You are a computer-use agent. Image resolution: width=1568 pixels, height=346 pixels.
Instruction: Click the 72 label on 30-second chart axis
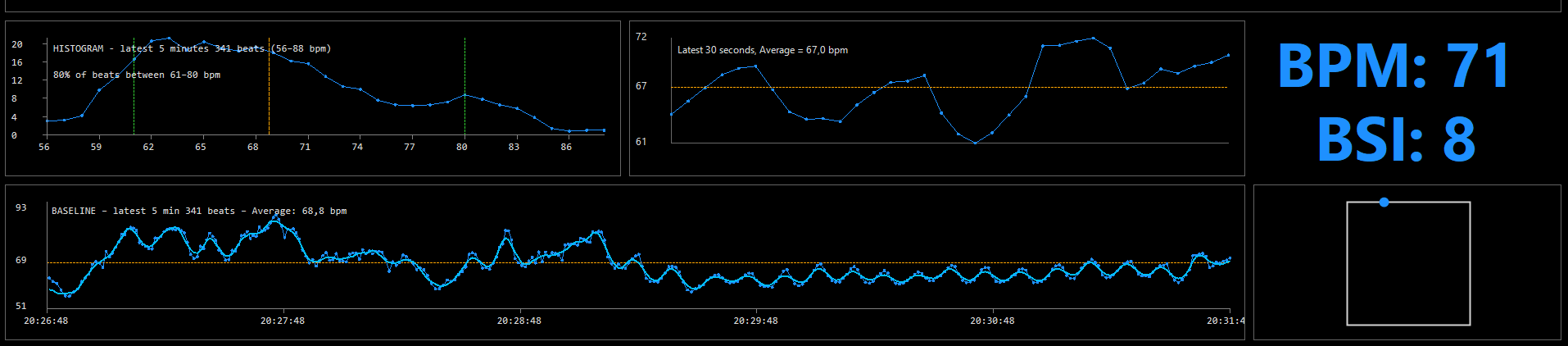tap(641, 37)
